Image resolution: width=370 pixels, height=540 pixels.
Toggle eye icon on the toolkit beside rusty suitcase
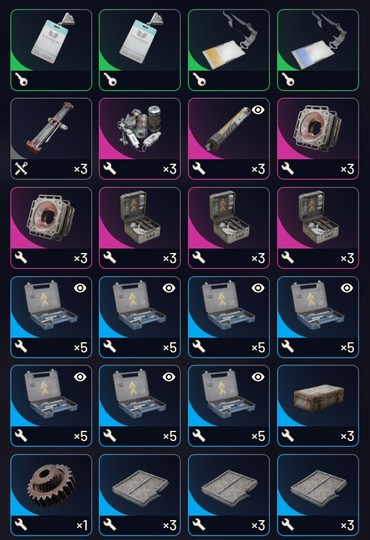point(258,377)
